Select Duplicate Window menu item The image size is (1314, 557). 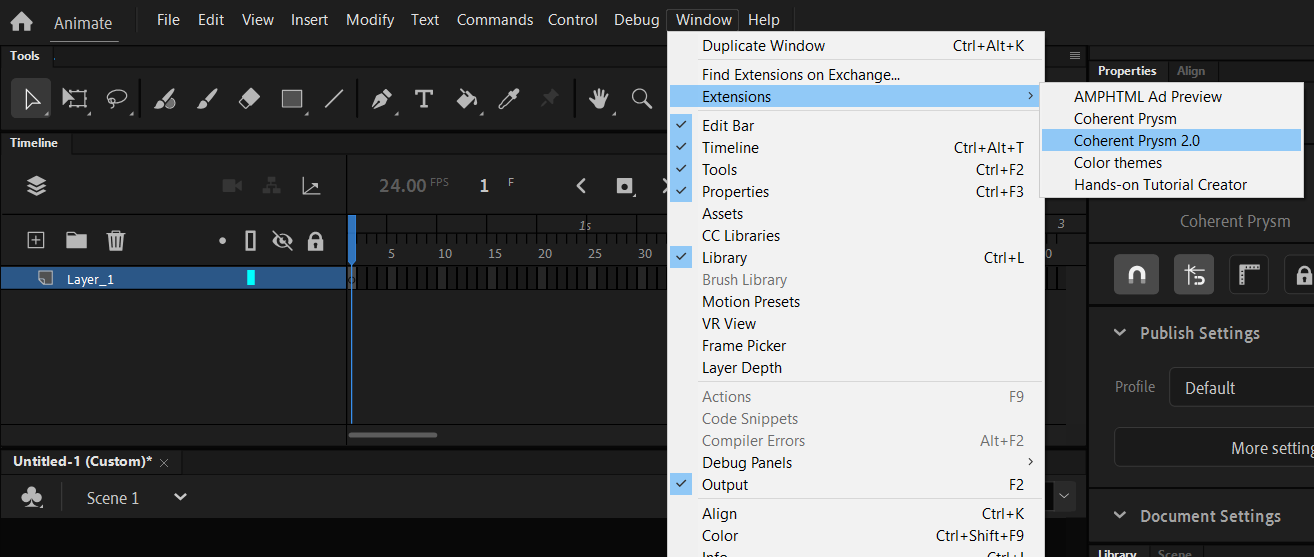tap(856, 46)
